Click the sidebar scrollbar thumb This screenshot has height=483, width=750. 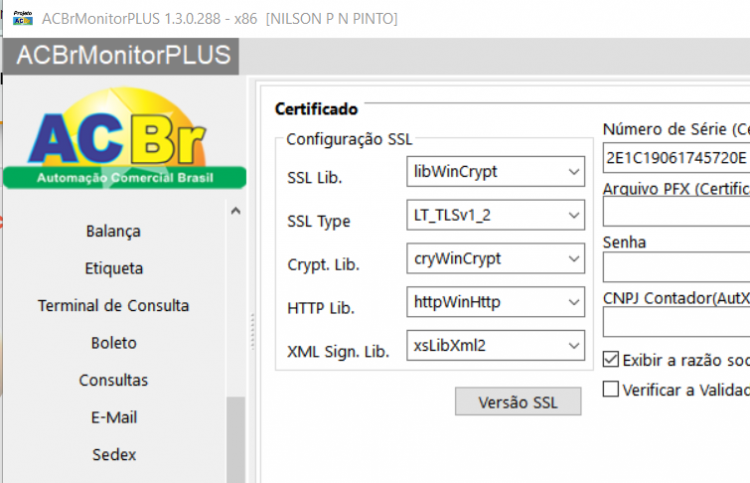pyautogui.click(x=235, y=439)
